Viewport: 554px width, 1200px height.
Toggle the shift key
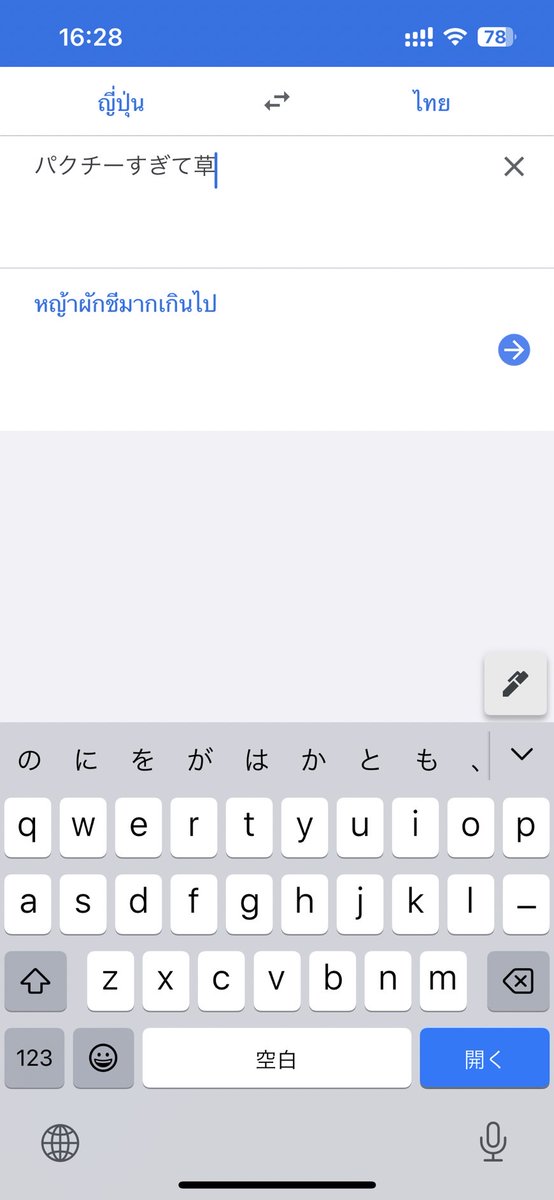[36, 981]
